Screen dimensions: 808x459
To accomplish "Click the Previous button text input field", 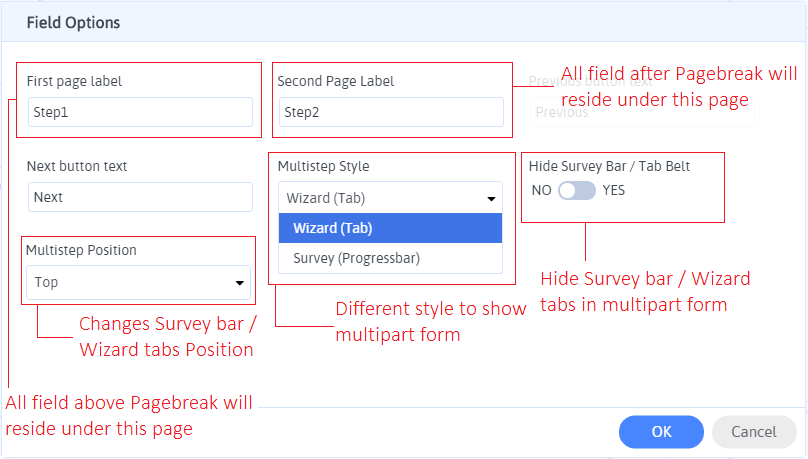I will tap(640, 112).
